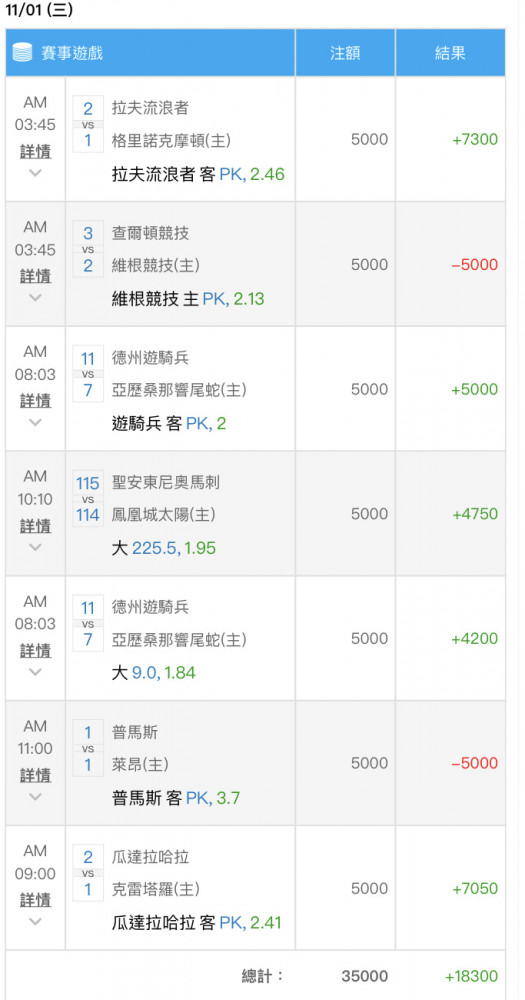
Task: Click the 1 vs 1 score box for 普馬斯
Action: (88, 747)
